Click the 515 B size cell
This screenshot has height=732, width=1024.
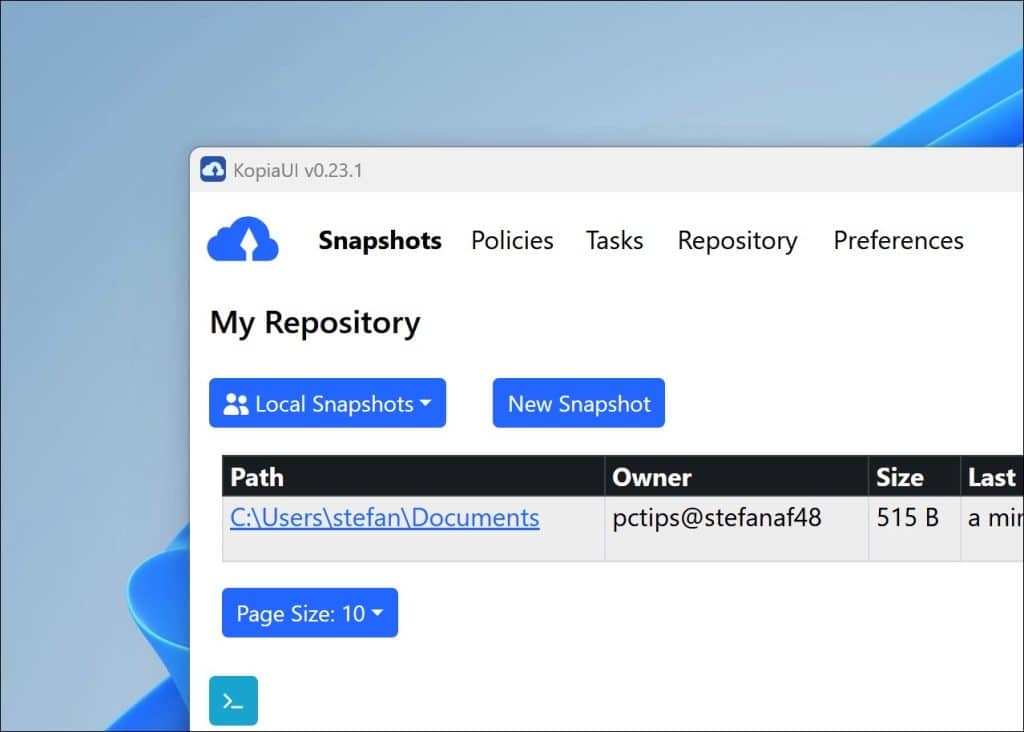pyautogui.click(x=914, y=529)
